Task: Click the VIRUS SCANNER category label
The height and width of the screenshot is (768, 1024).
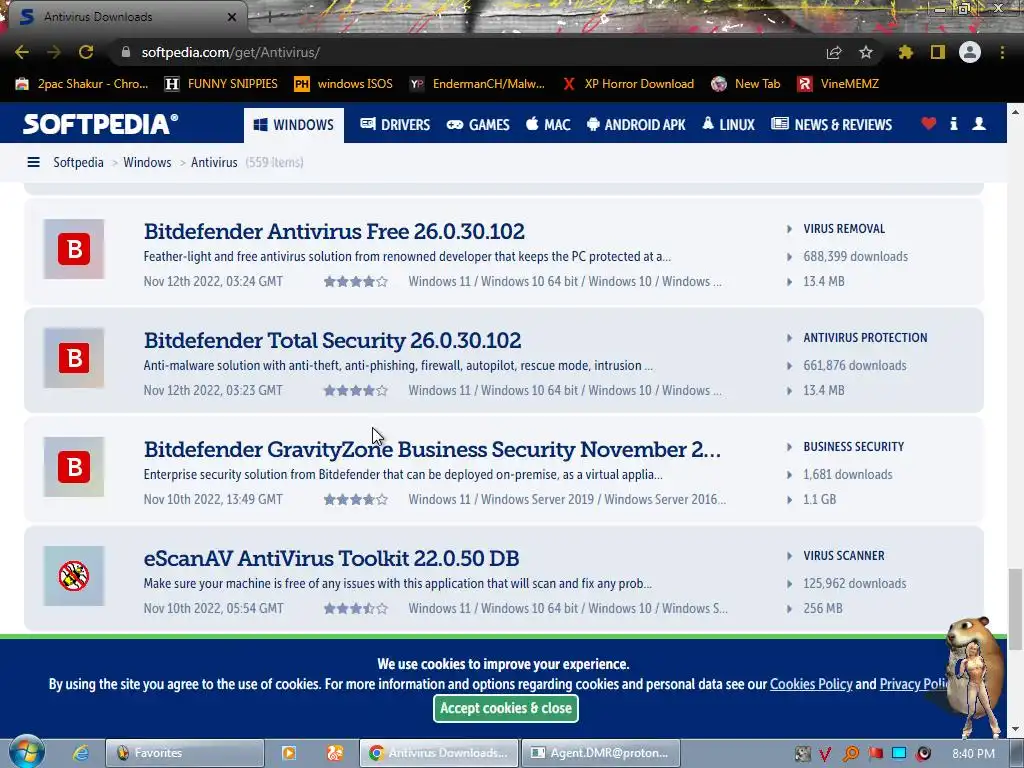Action: coord(844,556)
